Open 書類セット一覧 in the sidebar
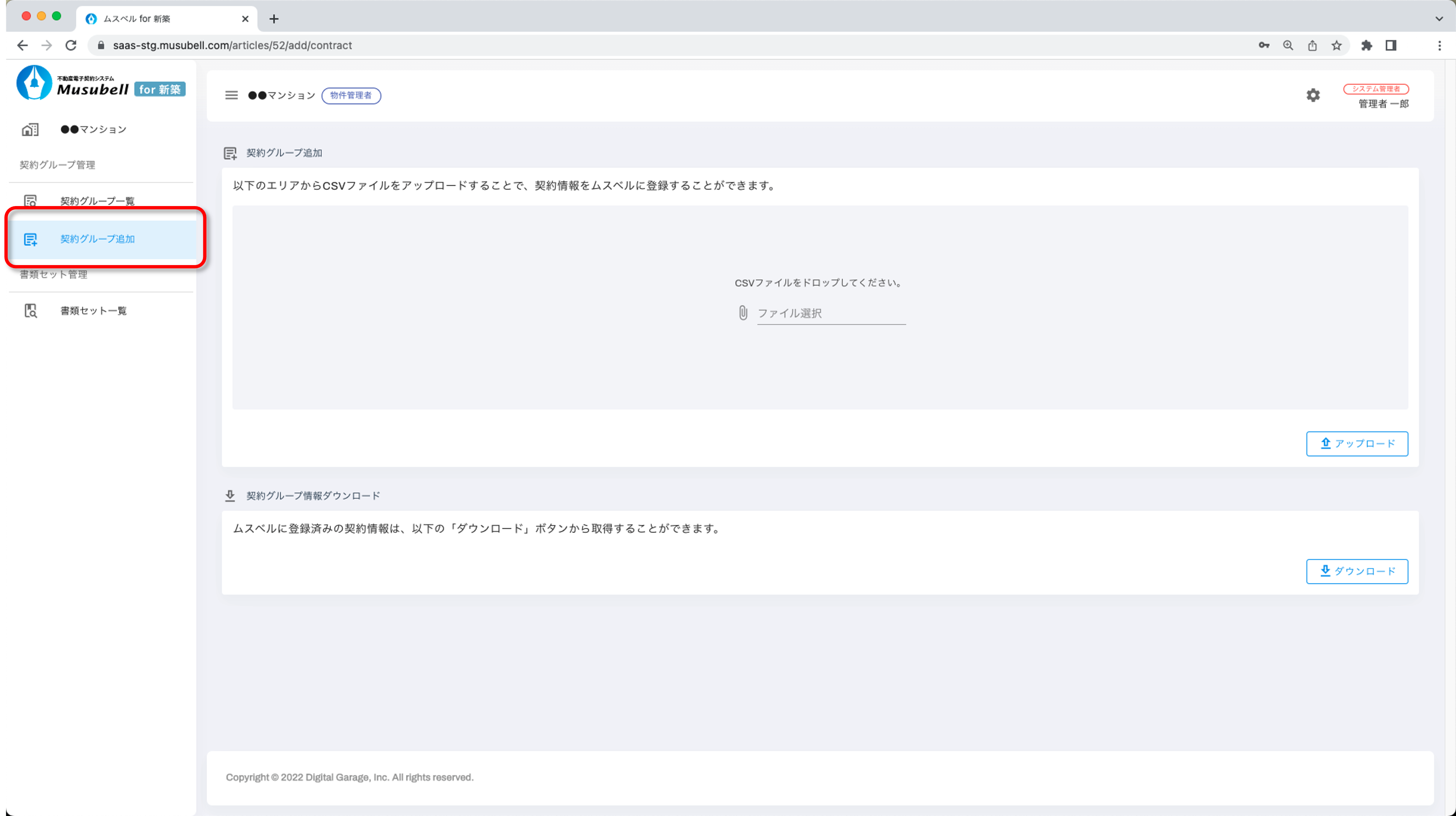This screenshot has height=816, width=1456. (x=93, y=311)
